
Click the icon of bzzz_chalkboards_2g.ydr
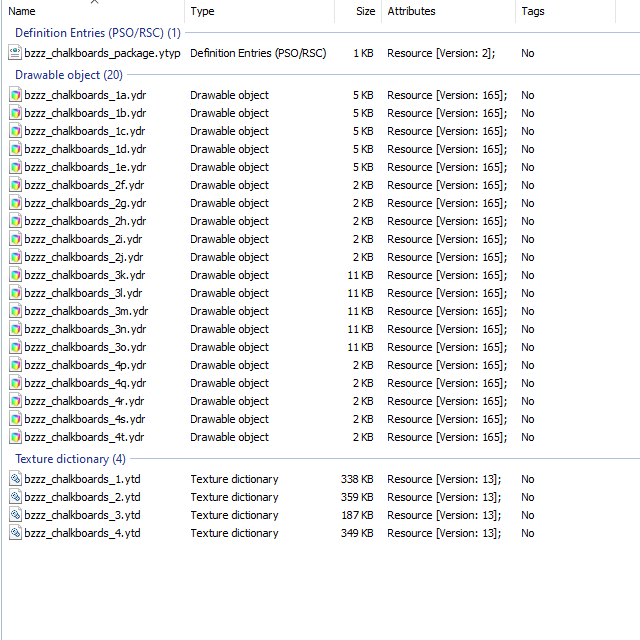tap(15, 203)
